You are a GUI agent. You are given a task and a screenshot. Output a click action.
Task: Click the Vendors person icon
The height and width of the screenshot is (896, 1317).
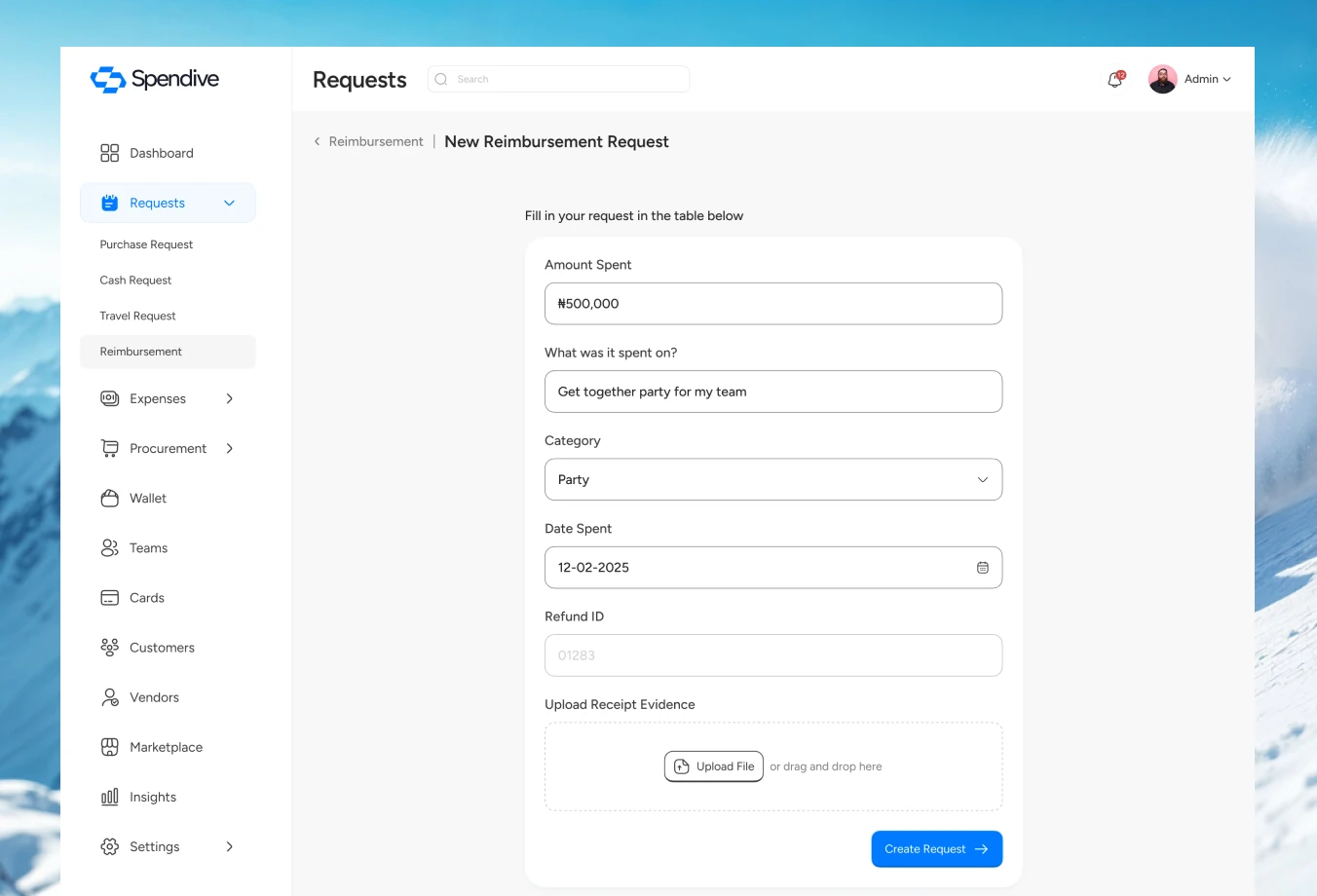coord(110,697)
